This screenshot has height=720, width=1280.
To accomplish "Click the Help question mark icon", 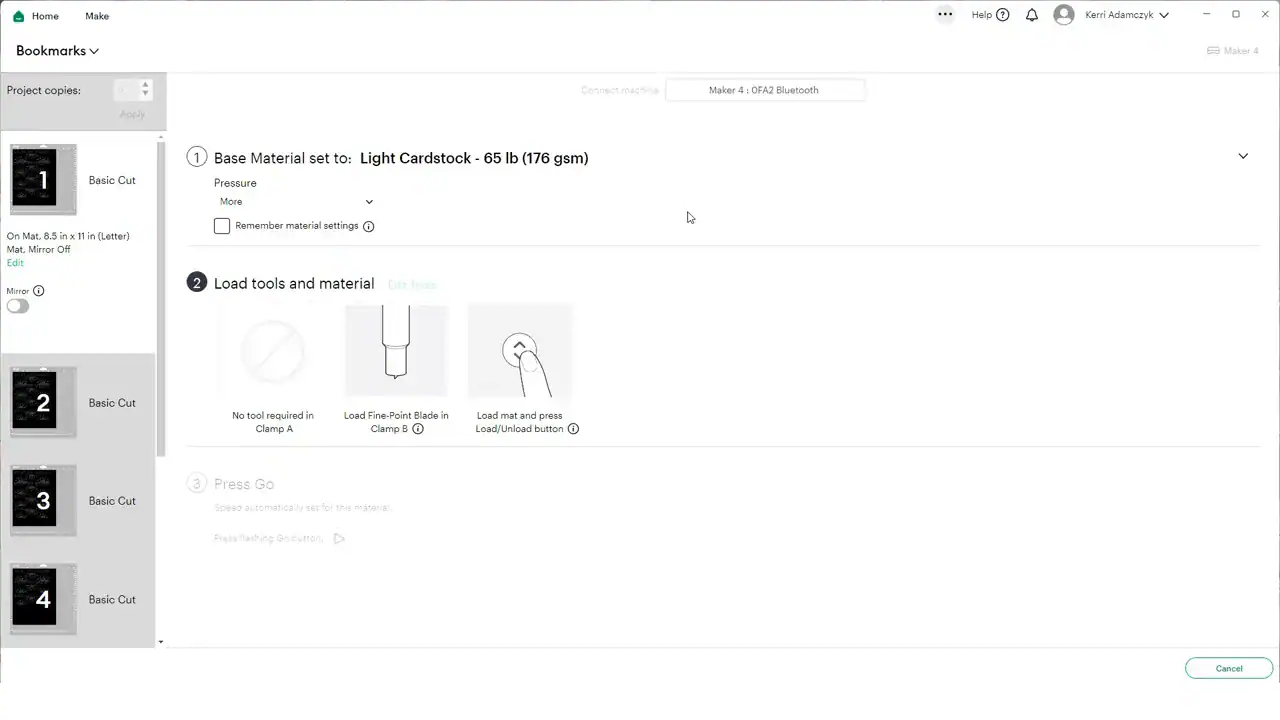I will 1003,15.
